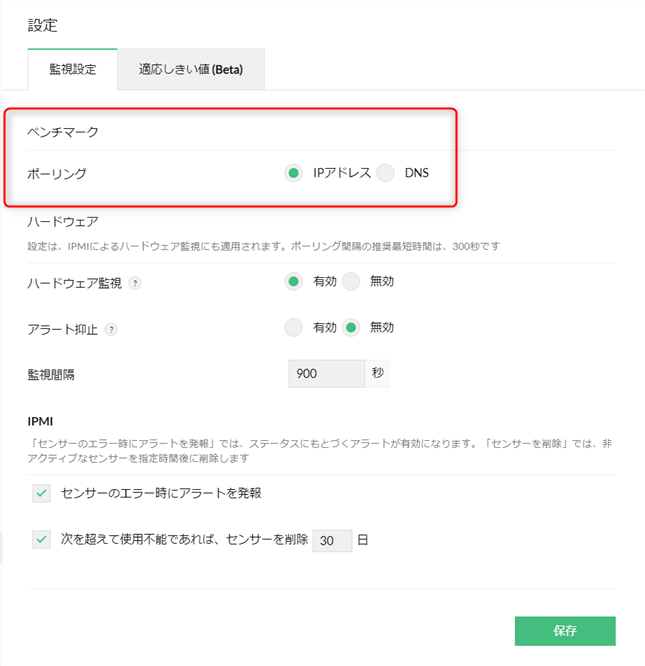The height and width of the screenshot is (666, 645).
Task: Click the 監視間隔 field showing 900
Action: (325, 374)
